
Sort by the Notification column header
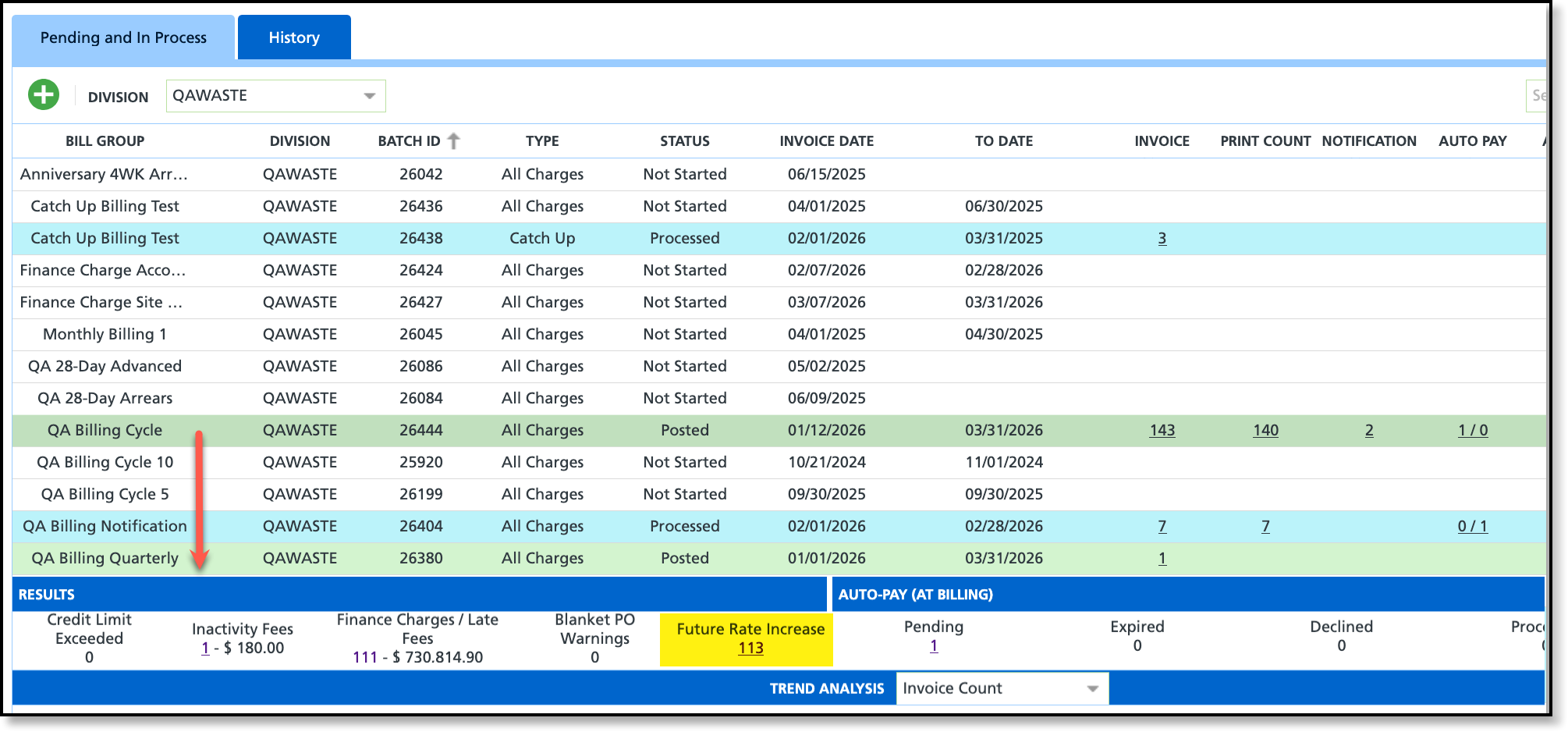(x=1369, y=141)
